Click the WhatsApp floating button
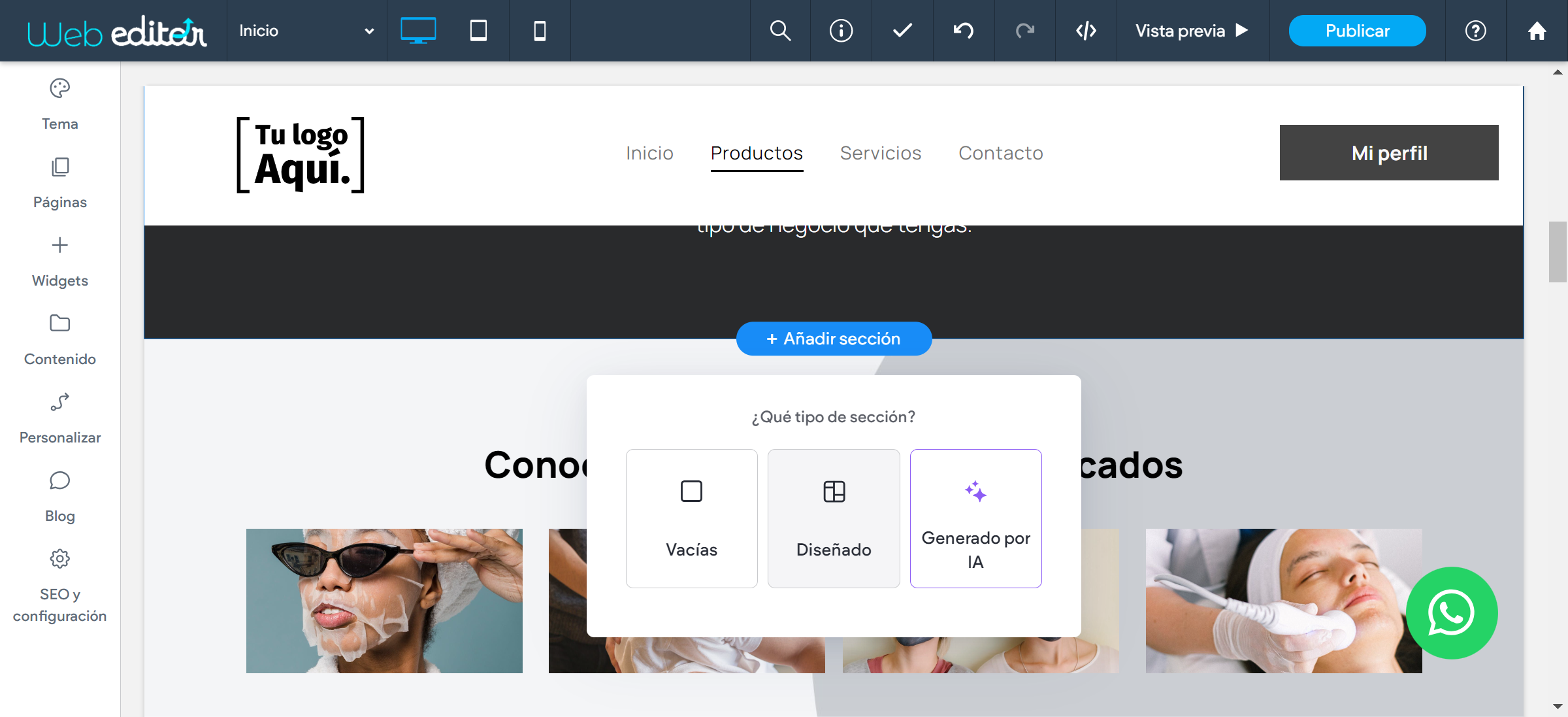This screenshot has width=1568, height=717. point(1452,613)
